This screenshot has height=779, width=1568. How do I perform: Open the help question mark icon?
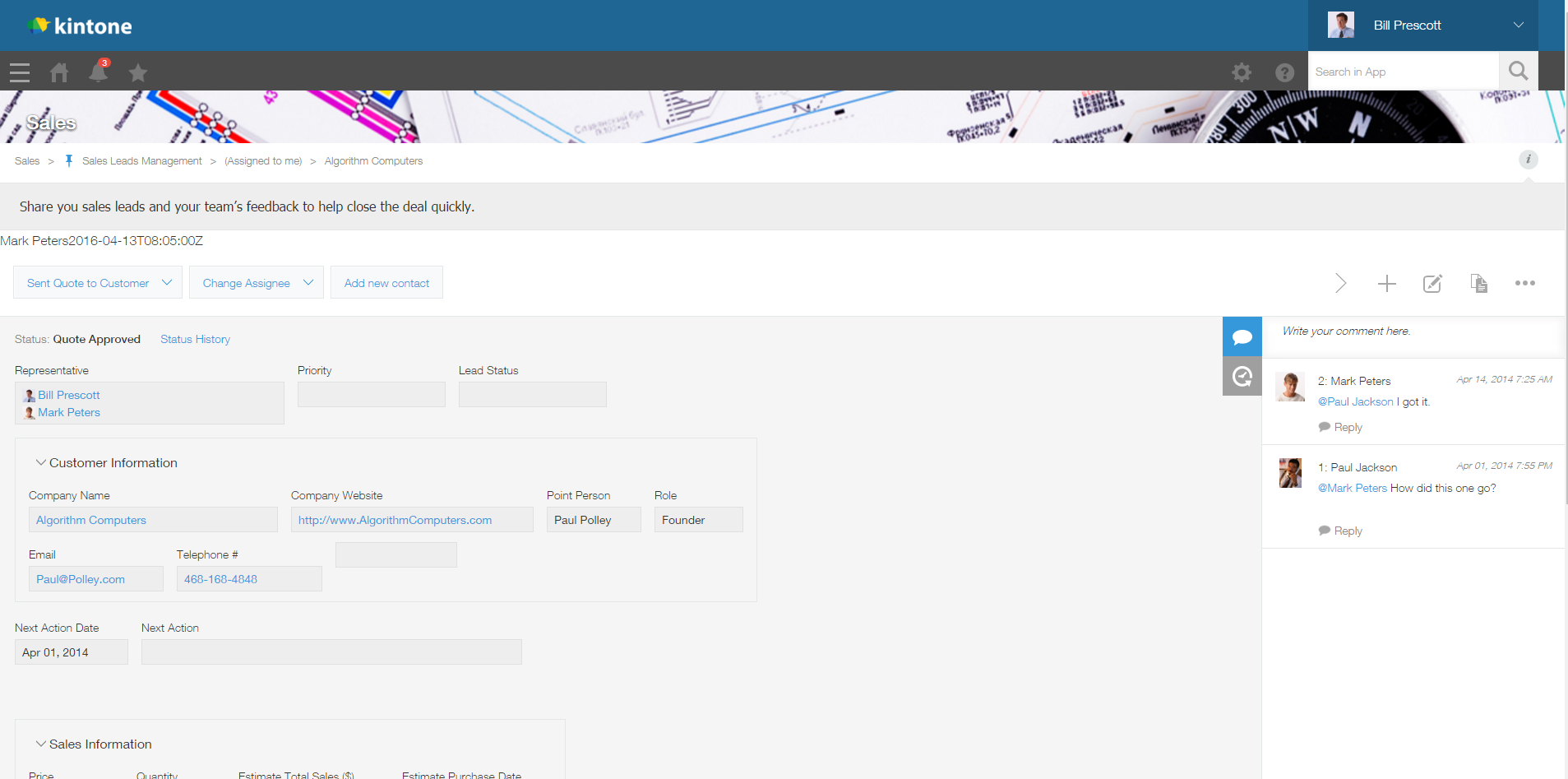point(1284,72)
